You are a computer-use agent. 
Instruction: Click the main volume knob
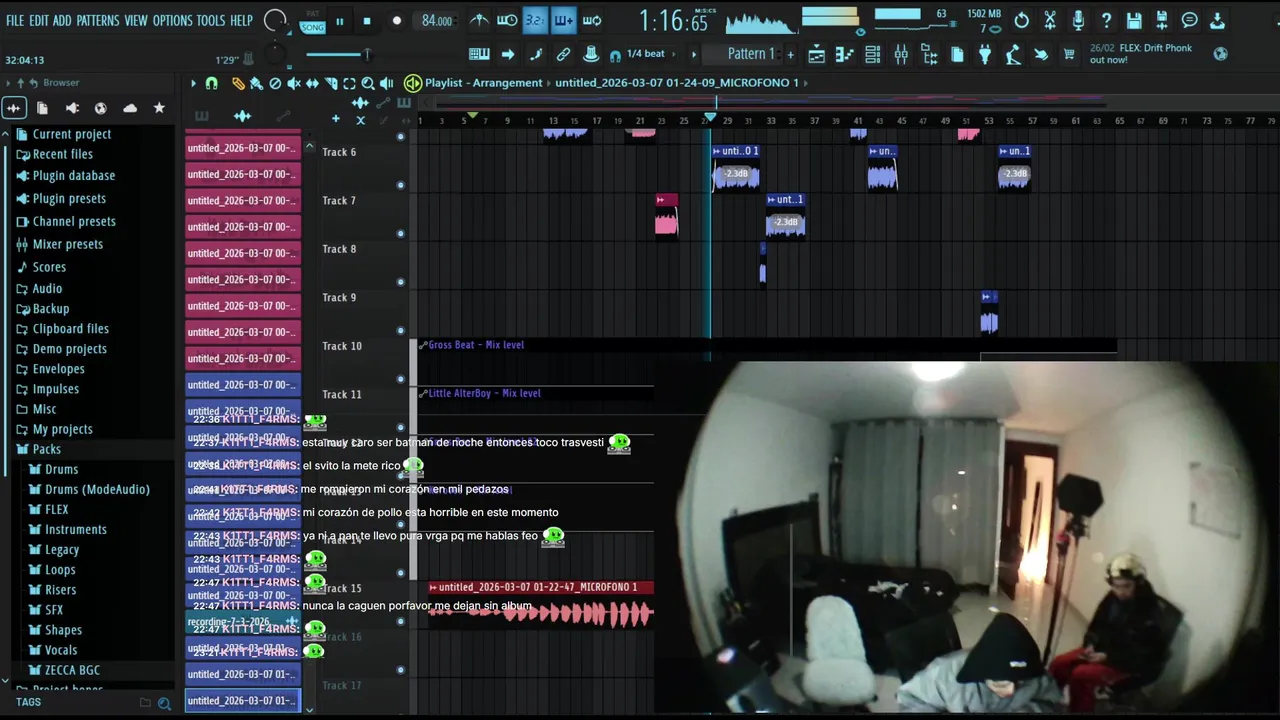(275, 20)
